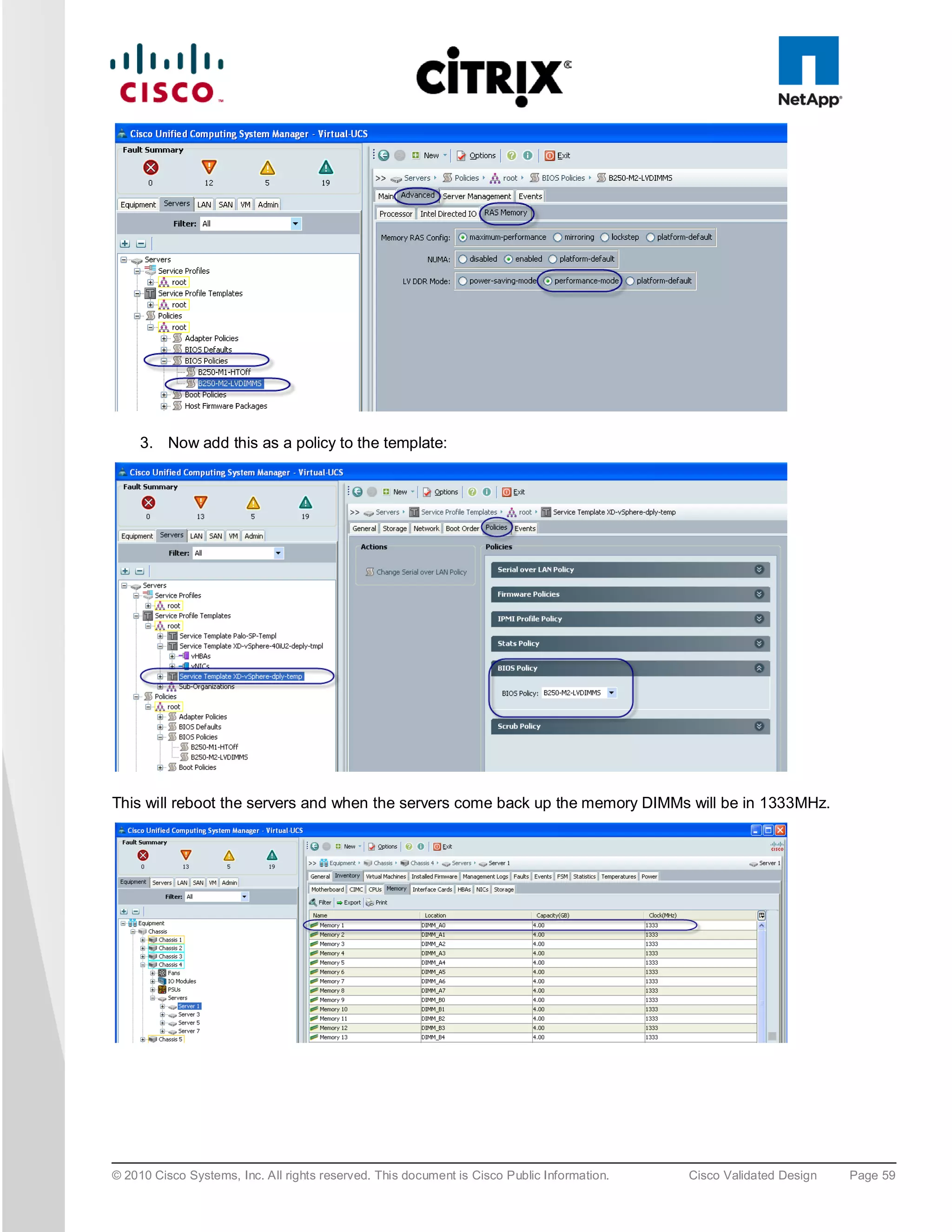Image resolution: width=952 pixels, height=1232 pixels.
Task: Click the memory table scroll-up arrow
Action: 761,925
